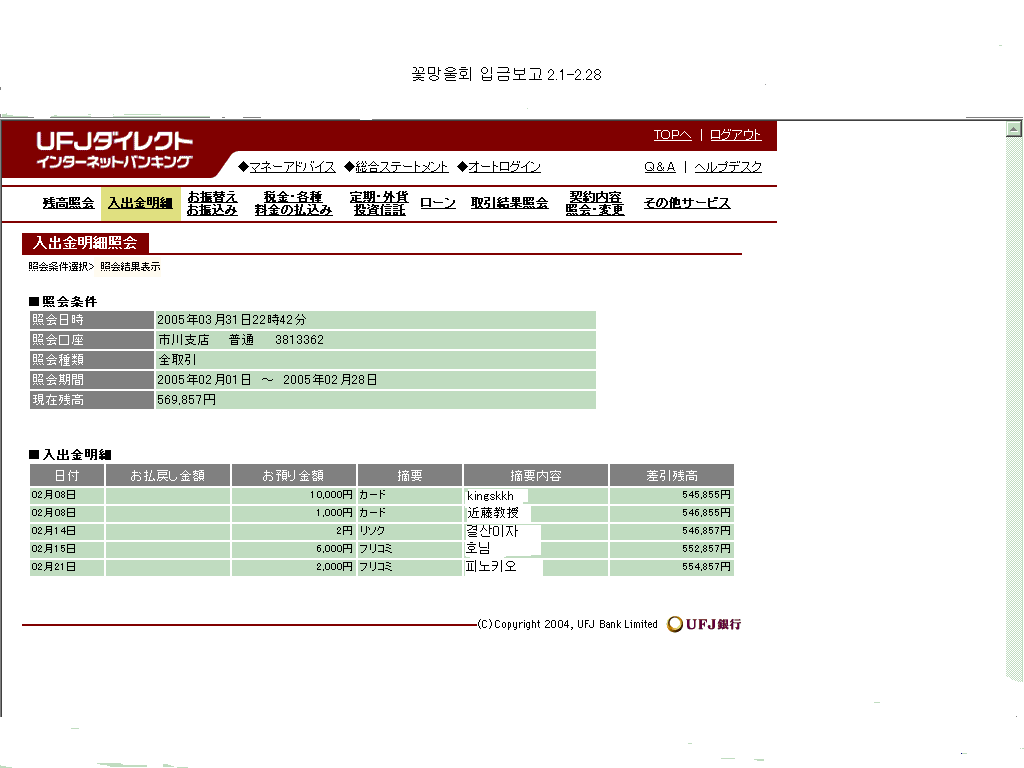This screenshot has height=768, width=1024.
Task: Open the ローン menu item
Action: coord(438,203)
